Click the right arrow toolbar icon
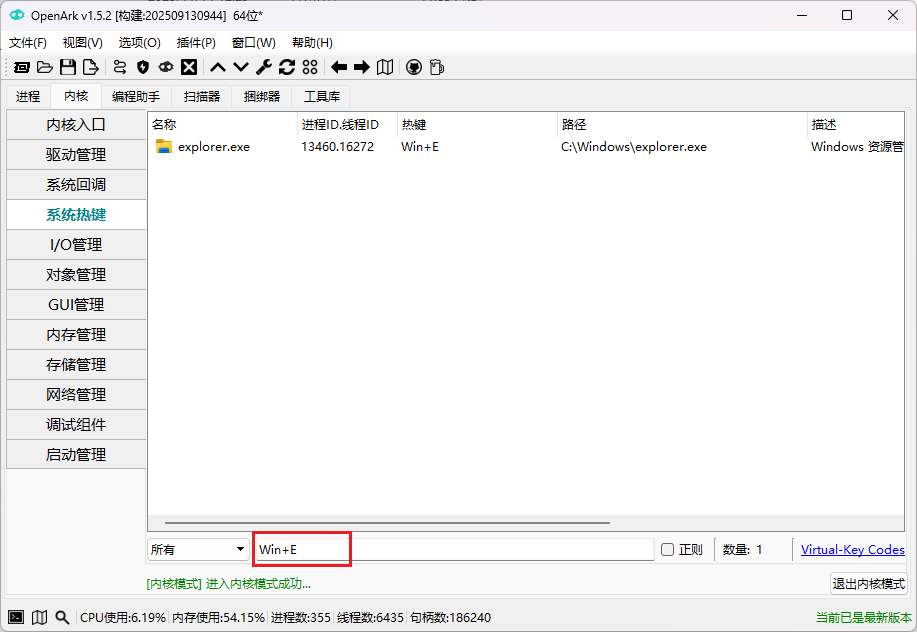This screenshot has width=917, height=632. (362, 67)
